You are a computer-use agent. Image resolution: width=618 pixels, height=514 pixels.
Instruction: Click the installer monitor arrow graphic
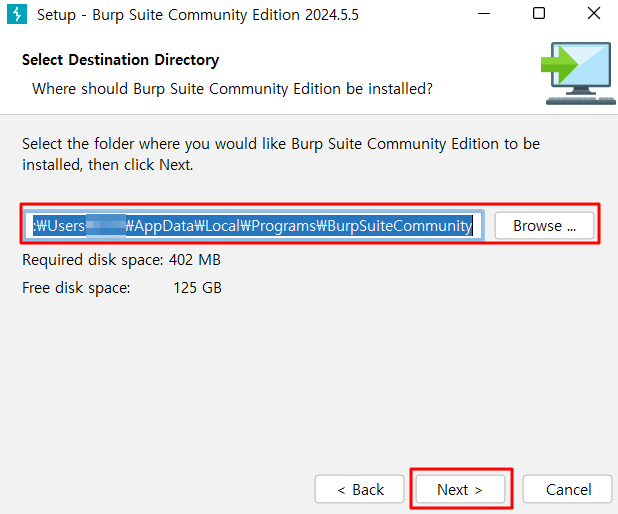pyautogui.click(x=578, y=73)
